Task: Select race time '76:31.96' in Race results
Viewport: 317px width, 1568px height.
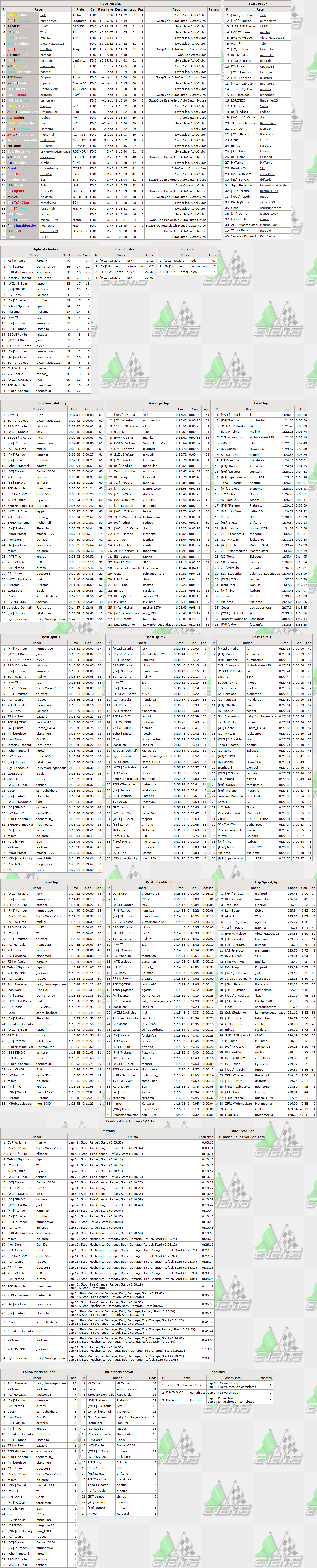Action: point(106,15)
